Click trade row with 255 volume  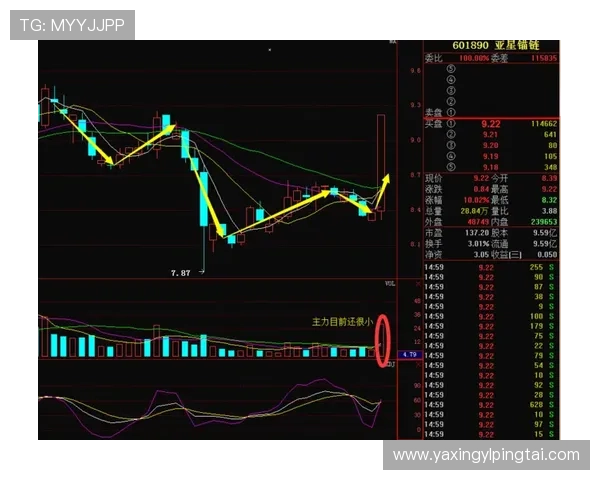[490, 267]
